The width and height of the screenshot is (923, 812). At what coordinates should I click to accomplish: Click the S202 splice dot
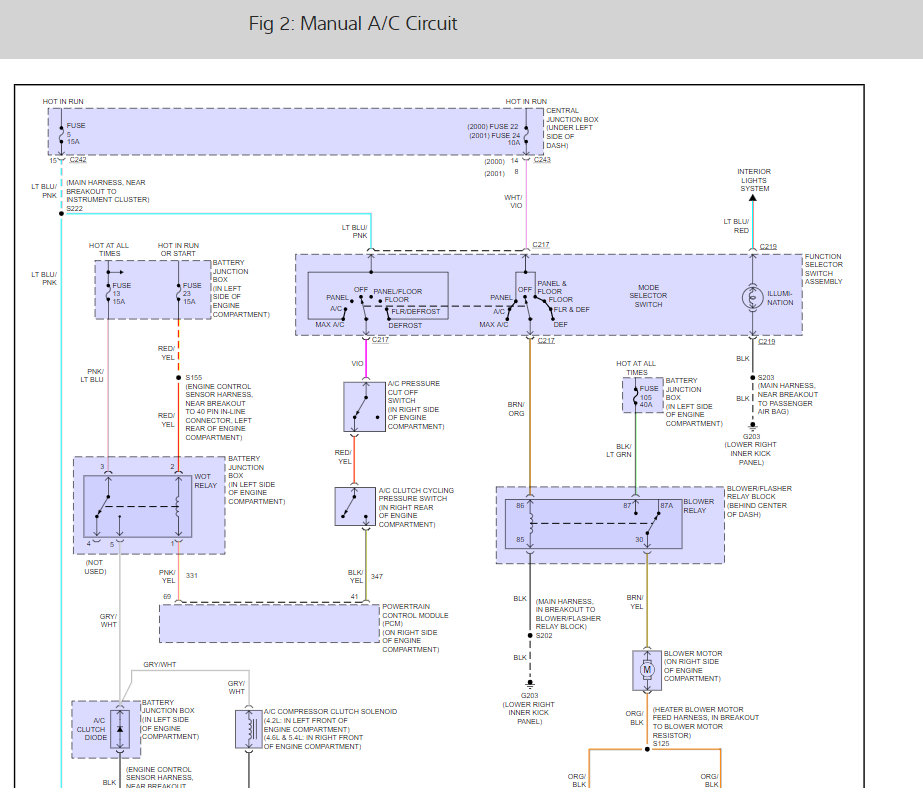coord(529,634)
